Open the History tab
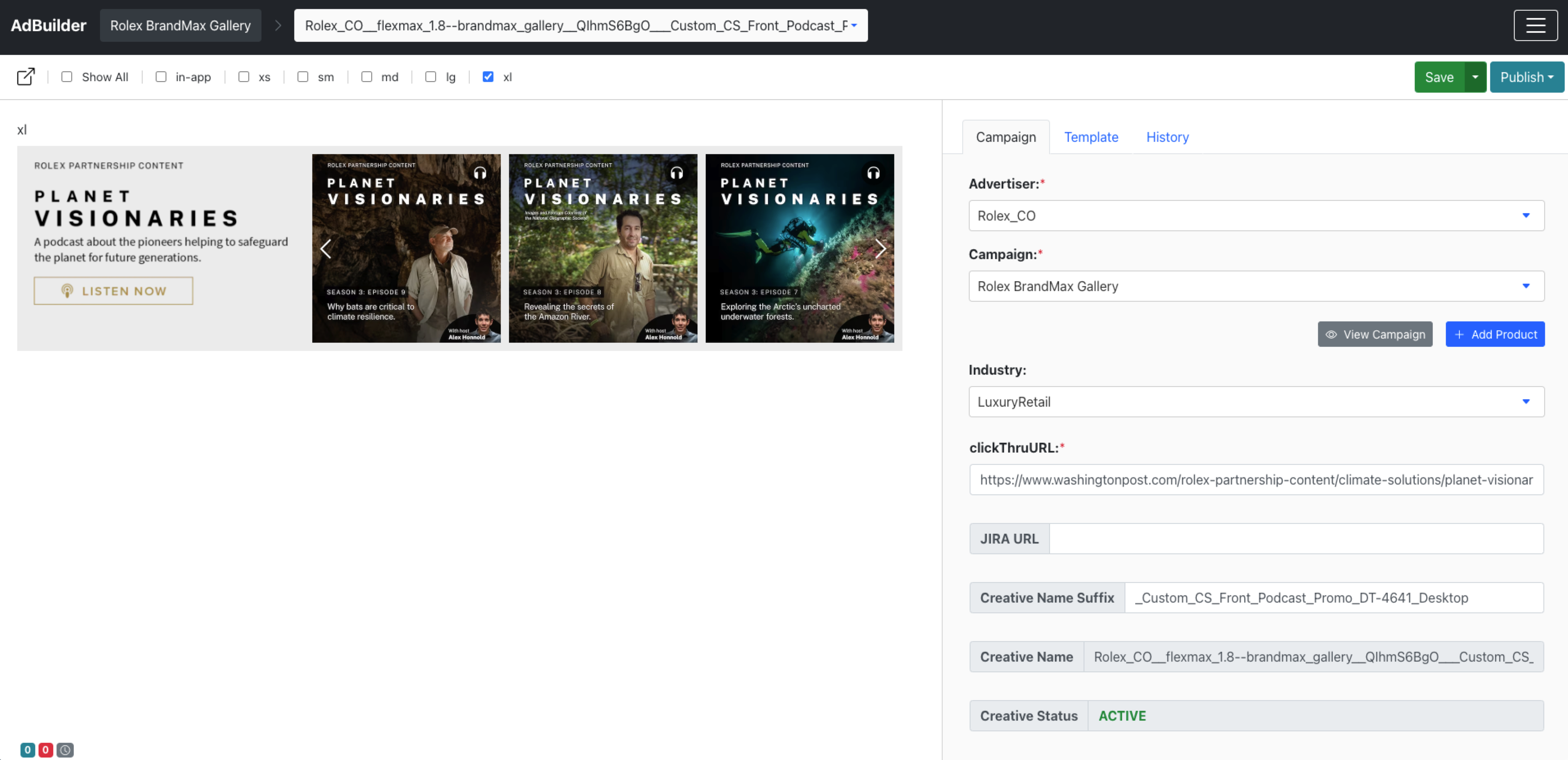The image size is (1568, 760). pos(1167,137)
